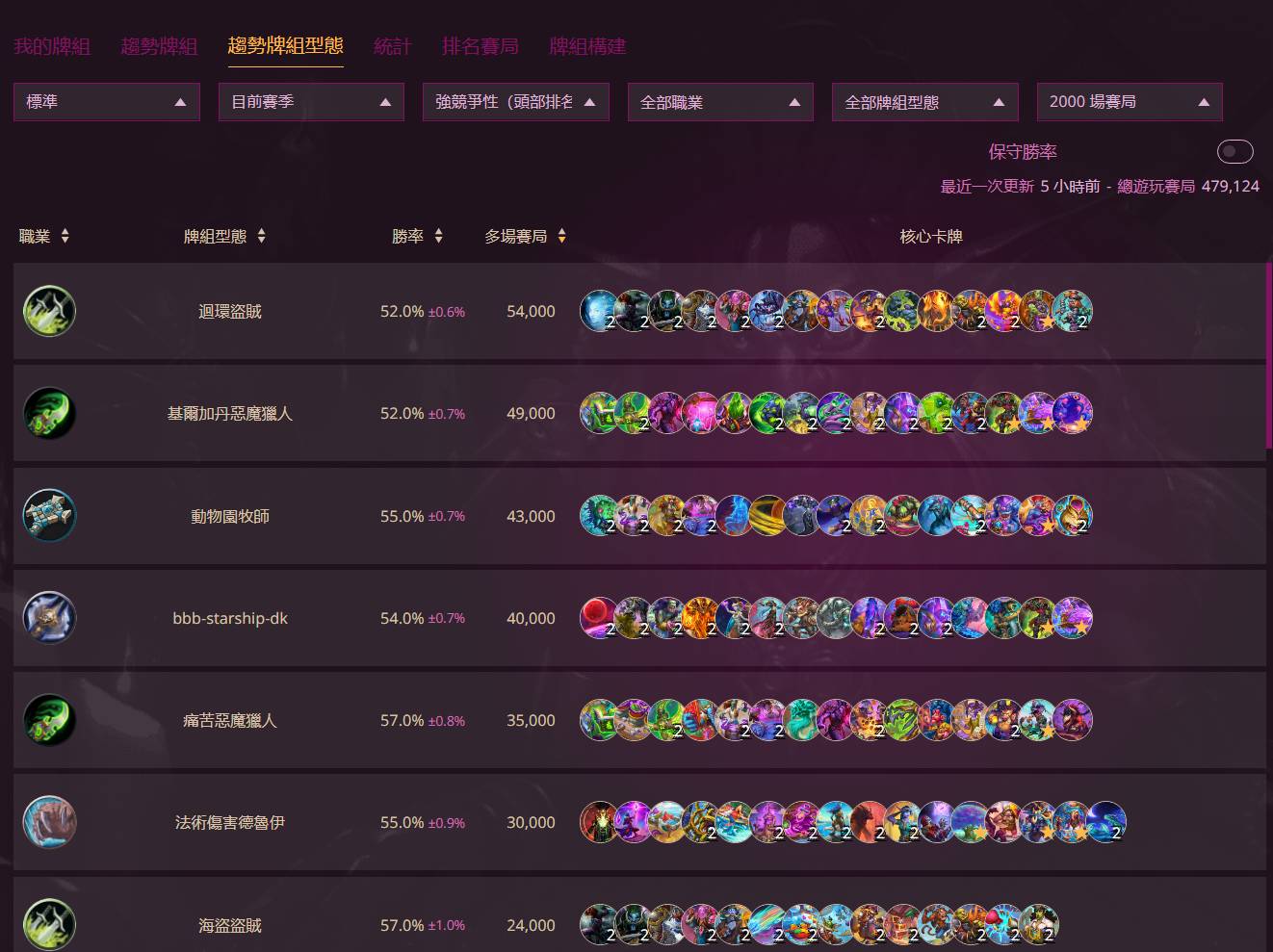Click first core card in 動物園牧師 row
1273x952 pixels.
click(x=599, y=516)
